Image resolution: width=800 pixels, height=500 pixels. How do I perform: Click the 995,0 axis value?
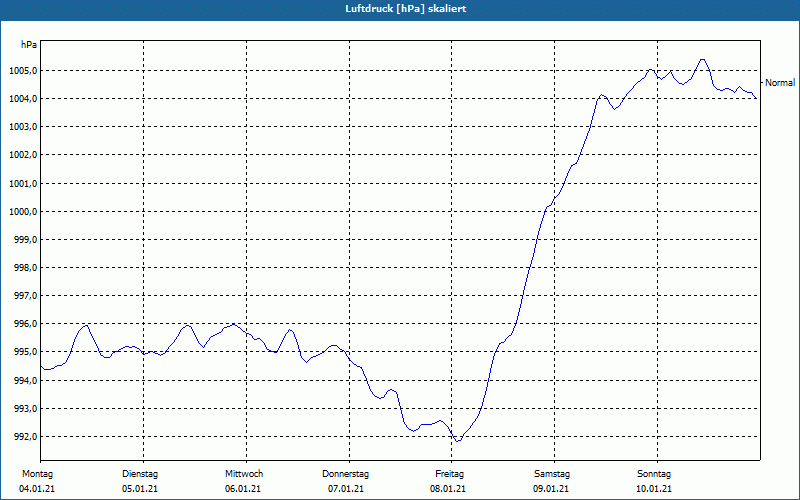pos(25,352)
